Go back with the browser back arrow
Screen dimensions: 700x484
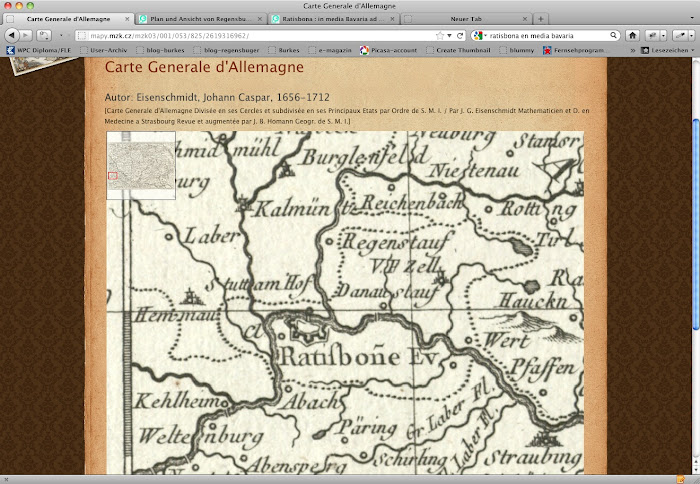point(12,35)
